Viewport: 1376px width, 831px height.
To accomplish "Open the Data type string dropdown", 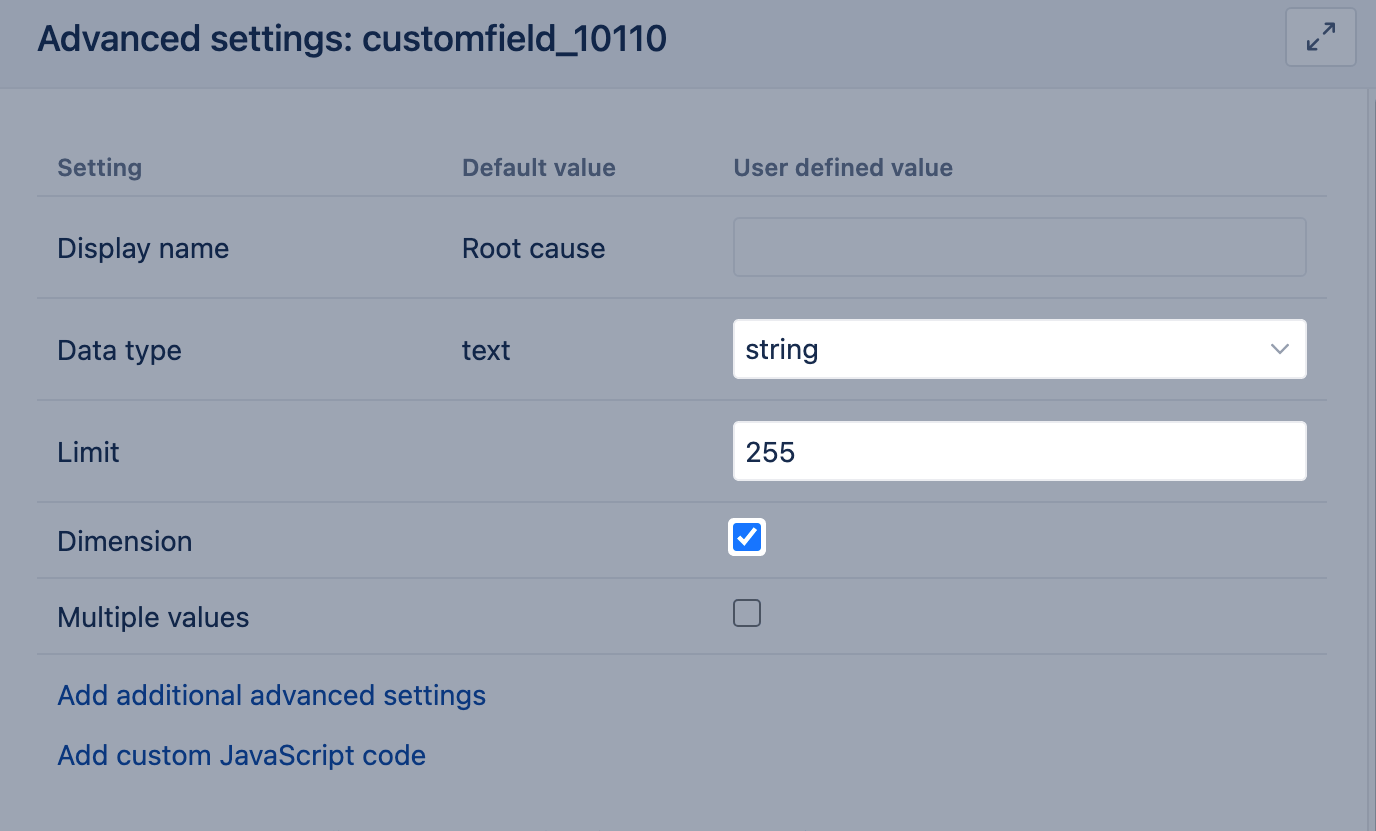I will 1018,350.
